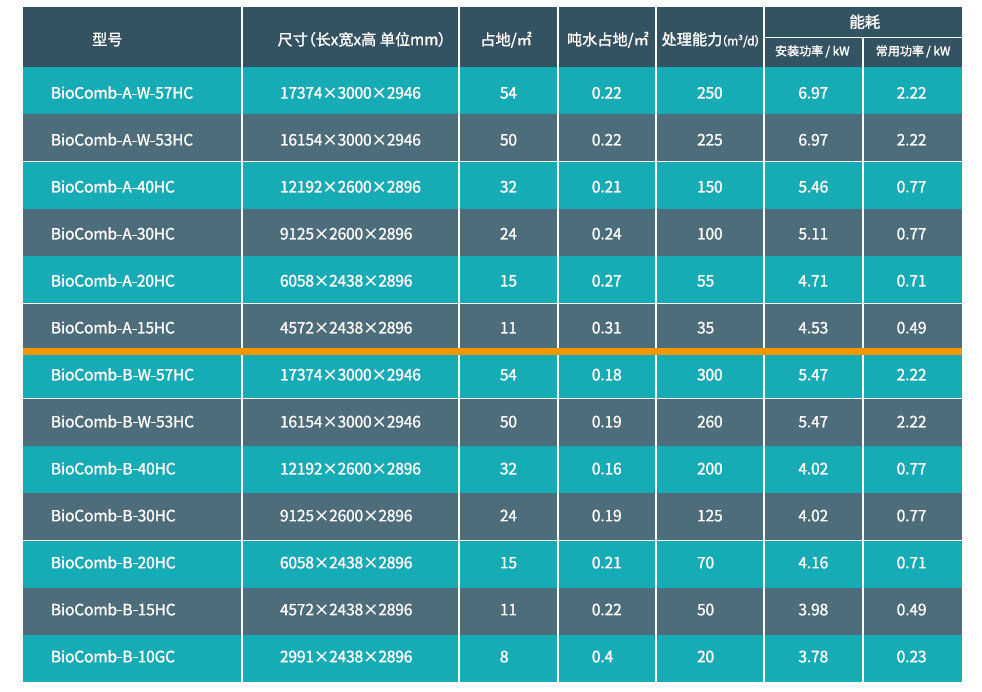Select model BioComb-B-W-57HC
The image size is (982, 692).
(x=122, y=374)
